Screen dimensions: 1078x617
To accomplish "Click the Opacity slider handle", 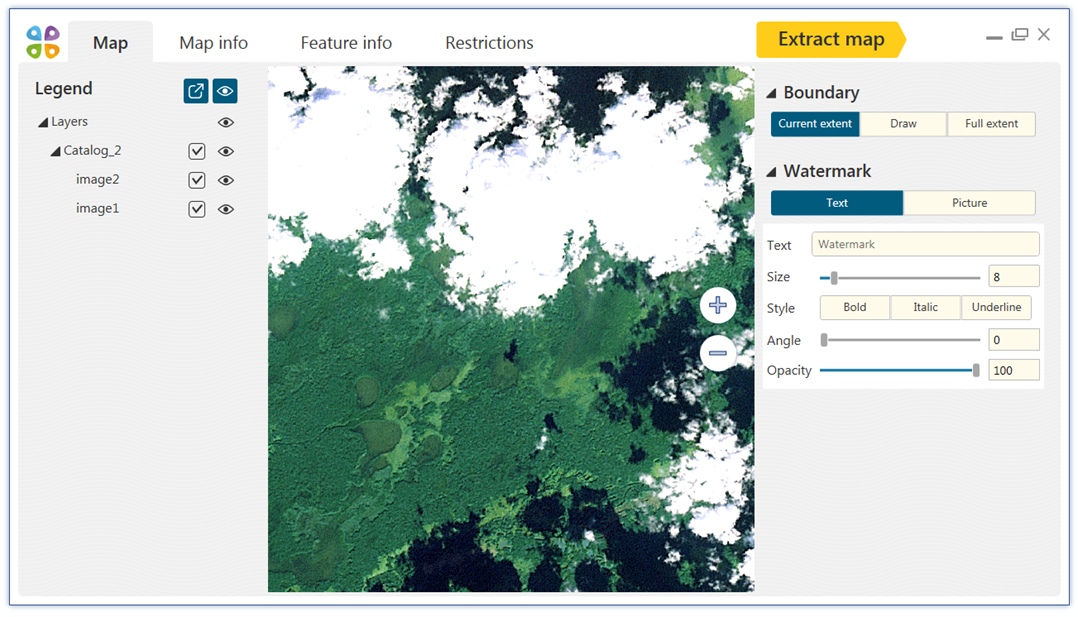I will 976,370.
